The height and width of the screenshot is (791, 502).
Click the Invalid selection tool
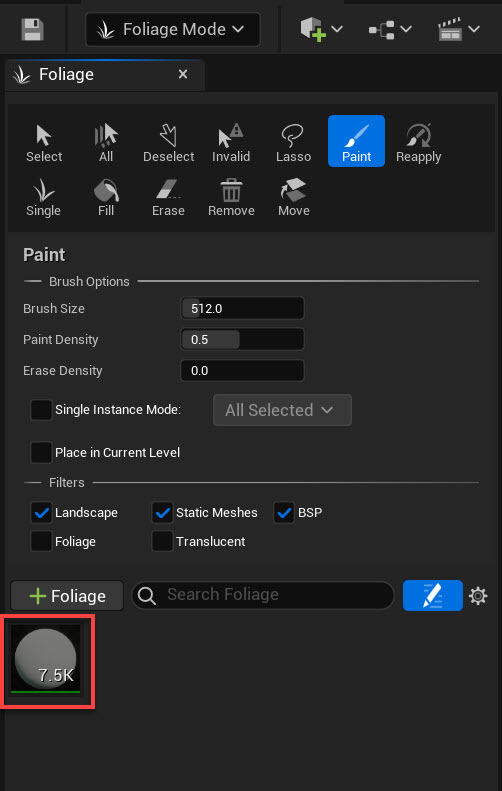pos(231,142)
